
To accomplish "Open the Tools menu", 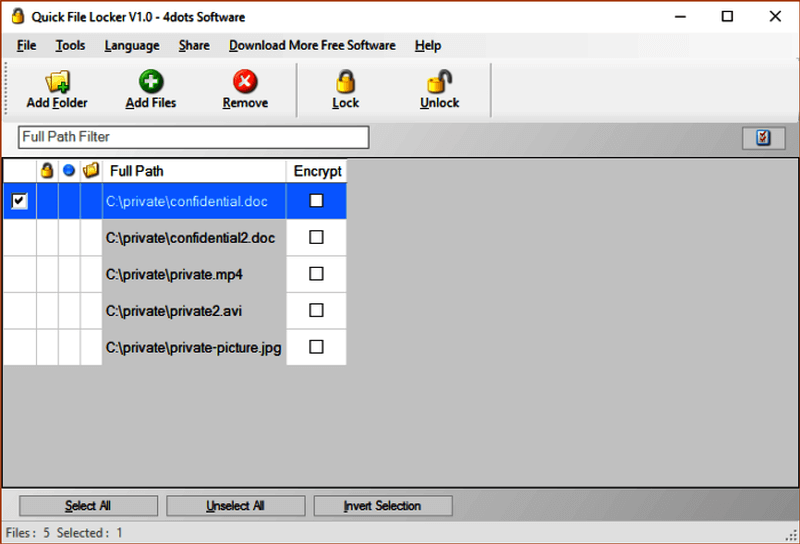I will point(70,46).
